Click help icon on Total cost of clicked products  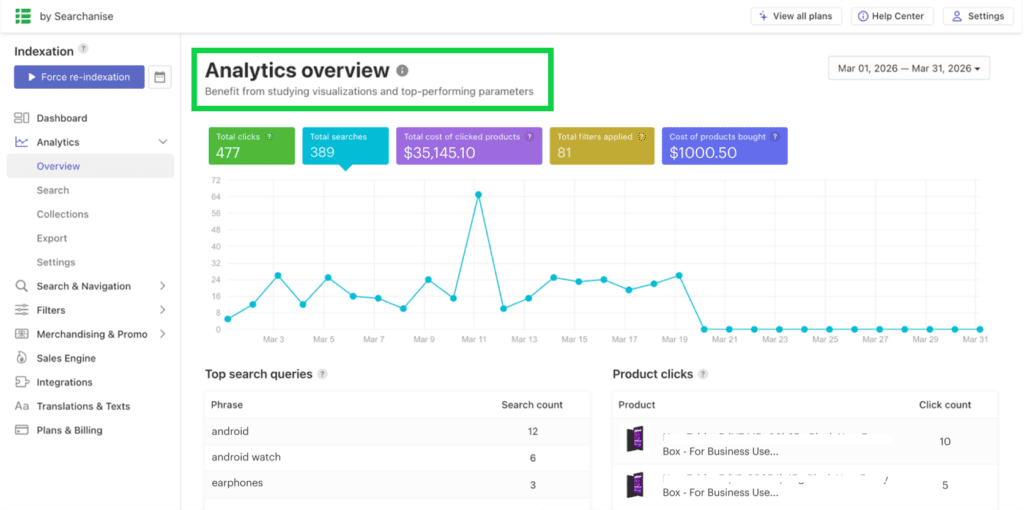[529, 137]
